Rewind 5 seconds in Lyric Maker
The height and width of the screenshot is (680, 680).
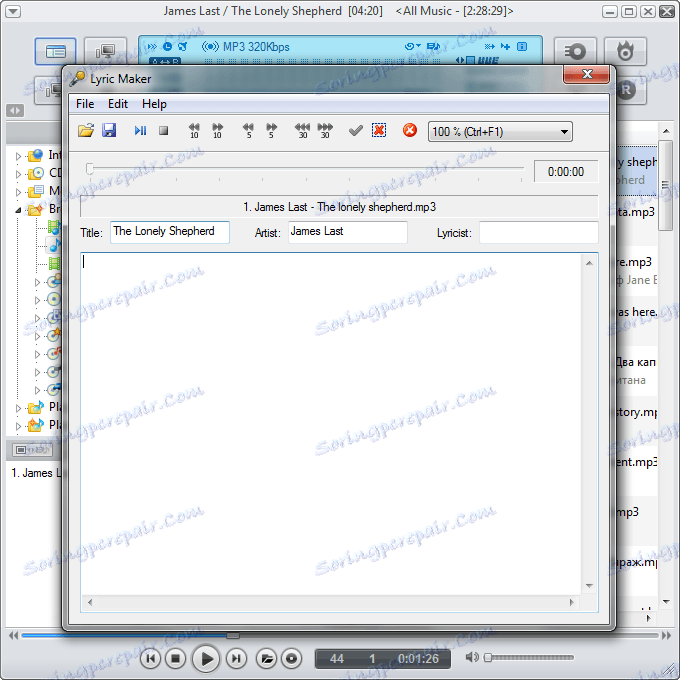coord(248,131)
